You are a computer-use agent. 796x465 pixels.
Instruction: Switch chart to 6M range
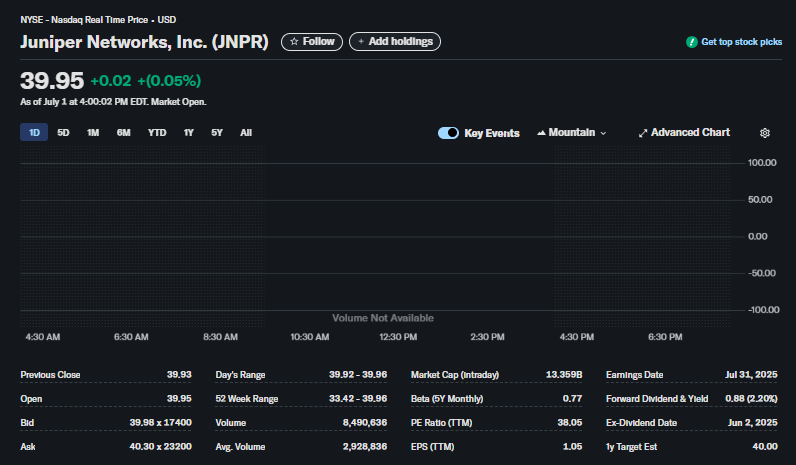point(123,132)
